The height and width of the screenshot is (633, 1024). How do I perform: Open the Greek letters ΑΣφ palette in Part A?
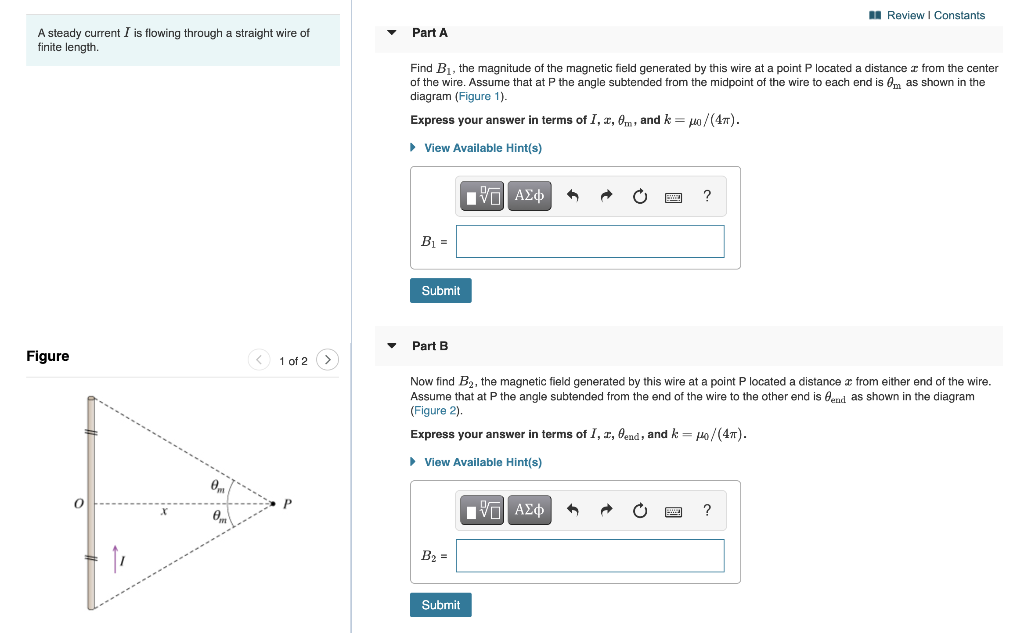[x=529, y=196]
